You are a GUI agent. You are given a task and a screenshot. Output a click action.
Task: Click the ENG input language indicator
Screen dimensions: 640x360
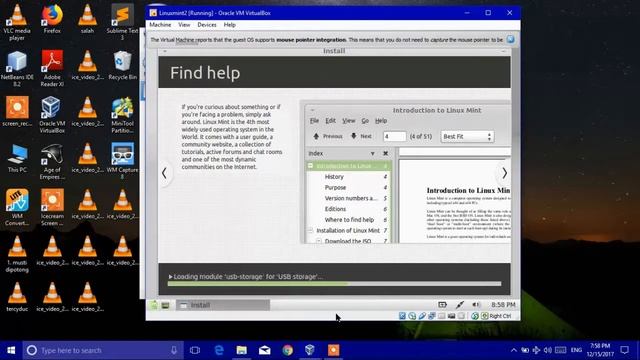click(576, 350)
